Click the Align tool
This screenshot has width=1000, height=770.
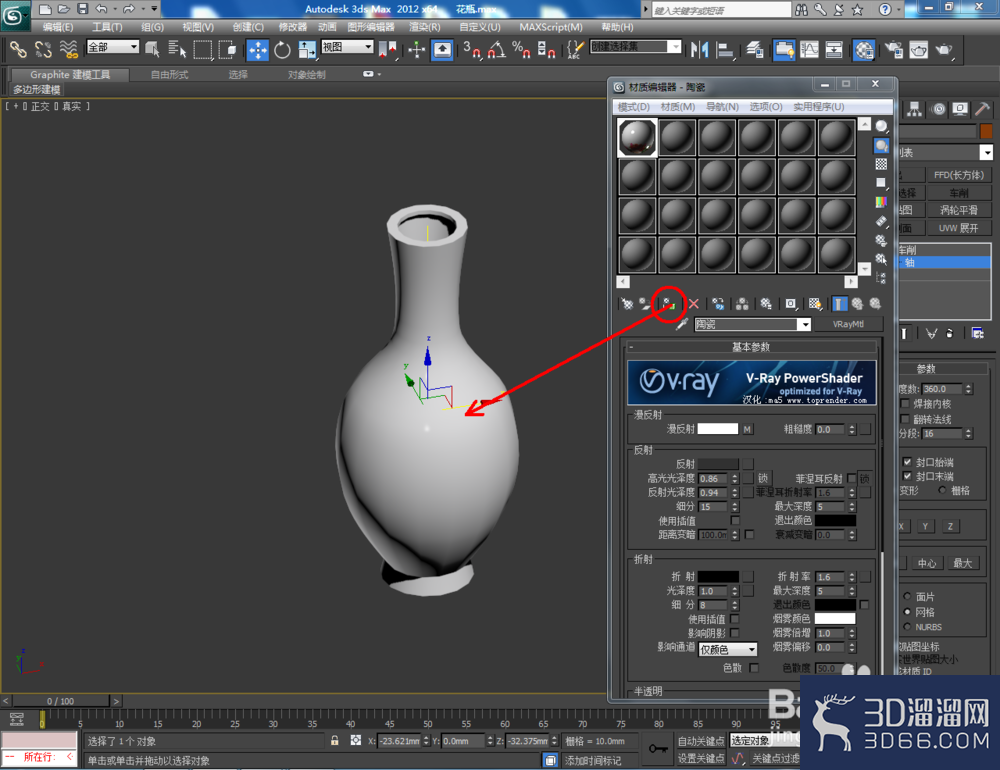click(725, 50)
